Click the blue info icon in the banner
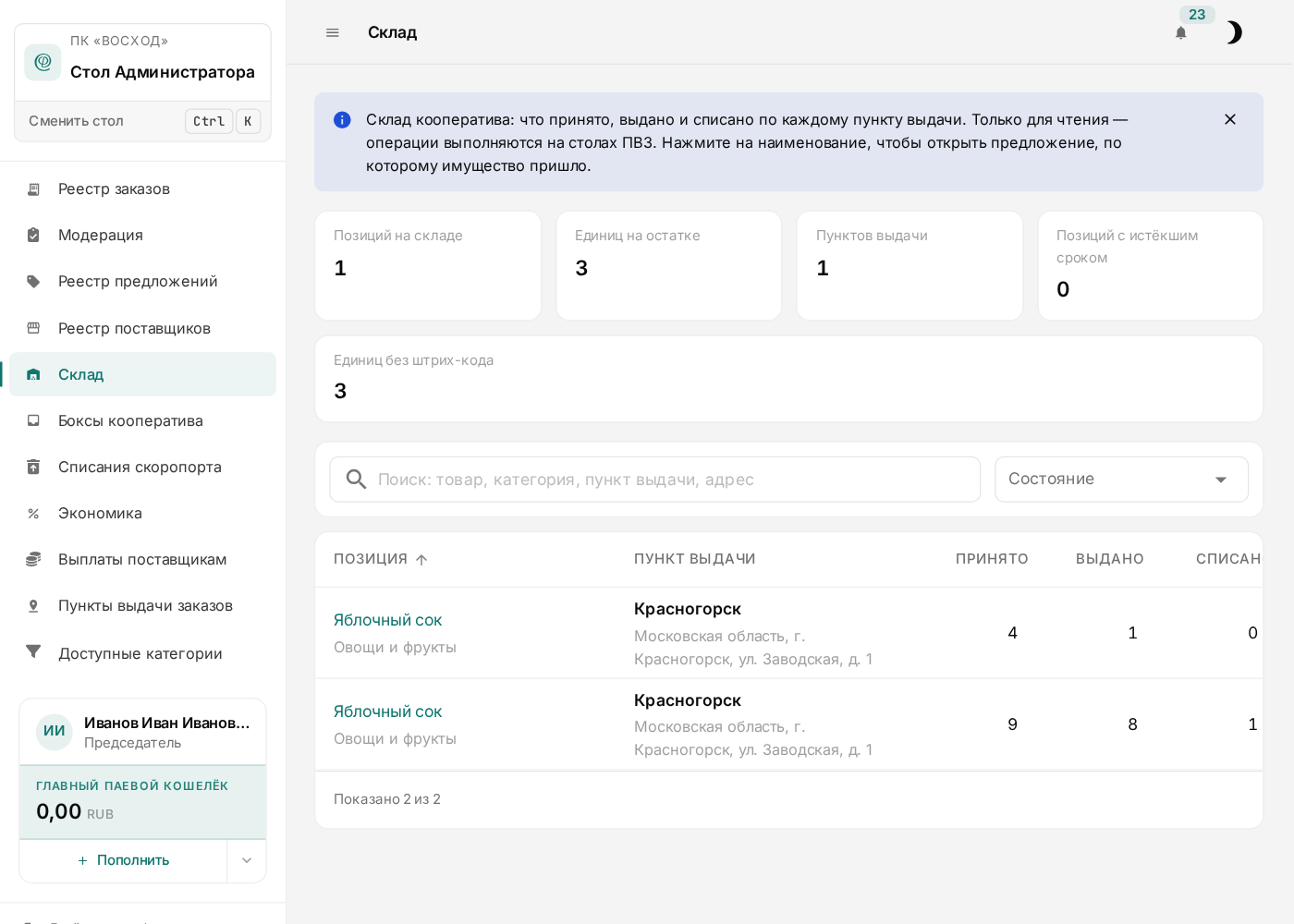Image resolution: width=1294 pixels, height=924 pixels. [342, 119]
